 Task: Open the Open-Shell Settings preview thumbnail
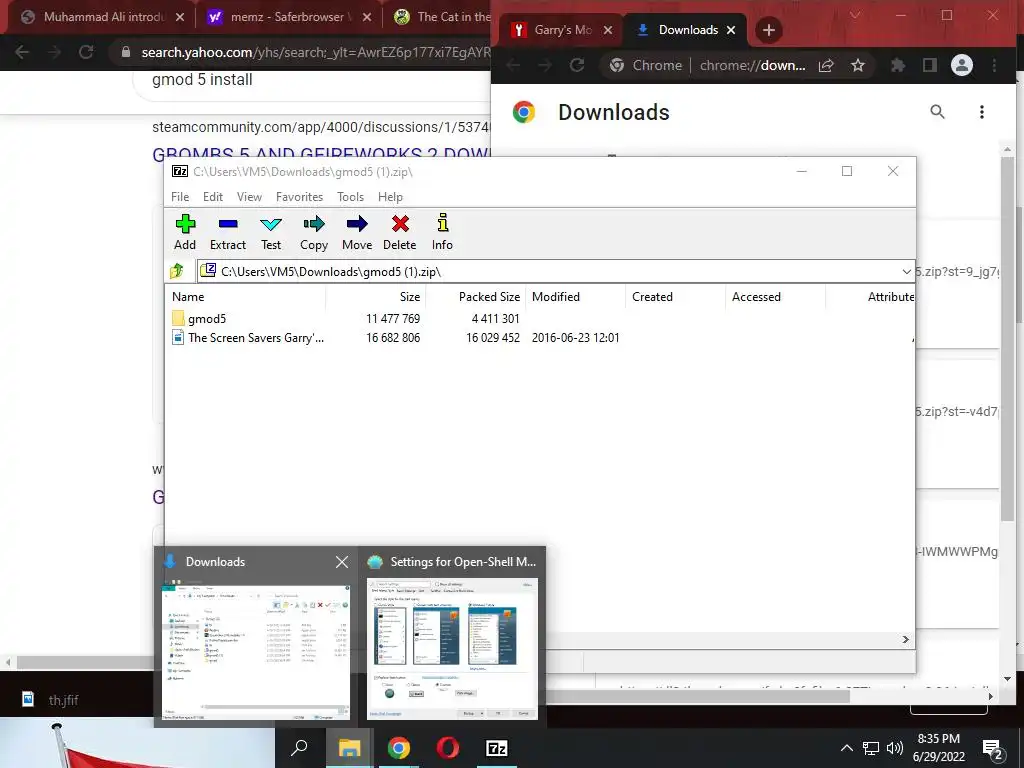[x=452, y=649]
